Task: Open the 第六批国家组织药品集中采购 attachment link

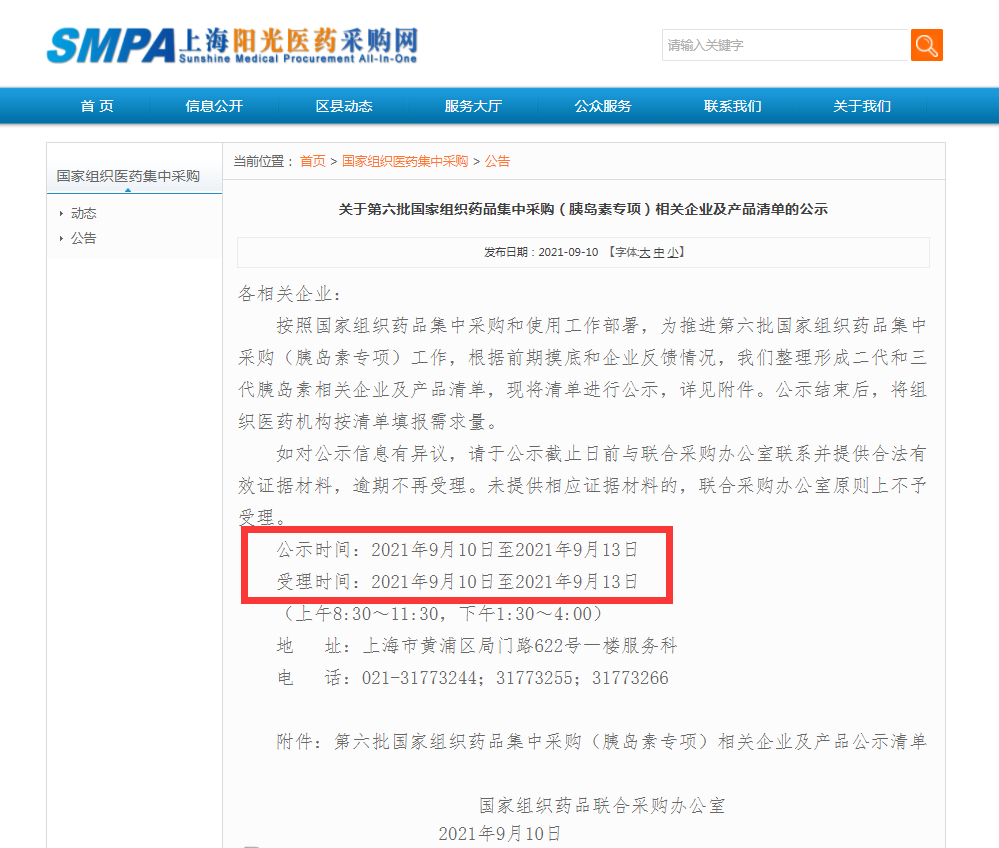Action: click(x=630, y=742)
